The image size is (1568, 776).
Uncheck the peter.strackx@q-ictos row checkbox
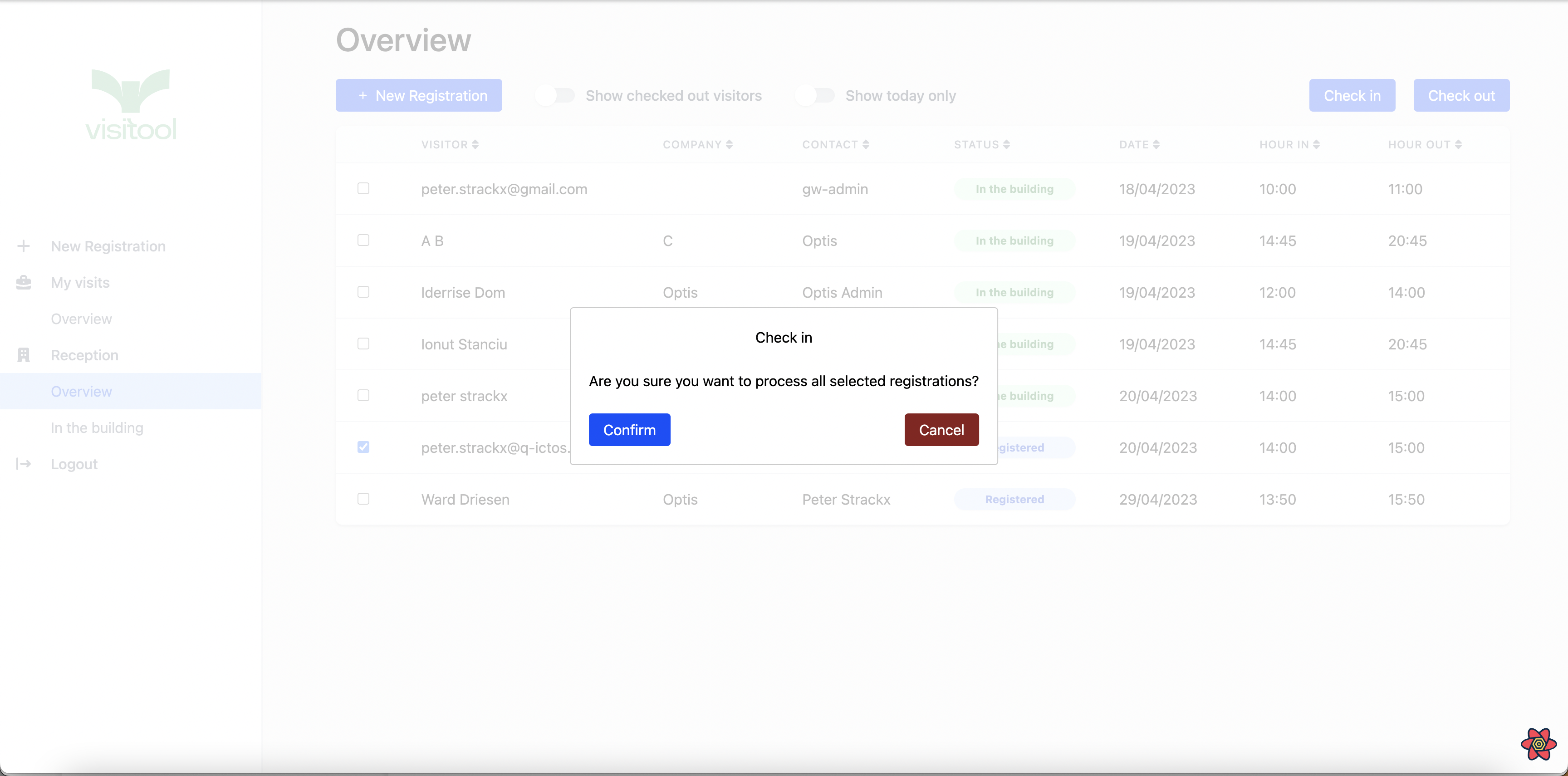(x=363, y=447)
